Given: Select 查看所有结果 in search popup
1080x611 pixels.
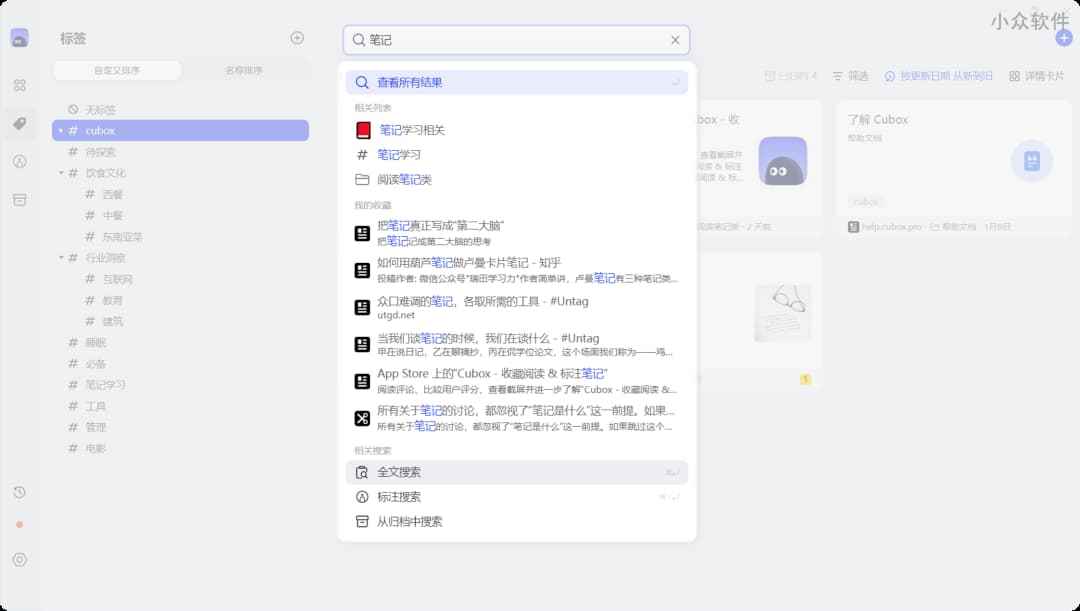Looking at the screenshot, I should coord(517,83).
